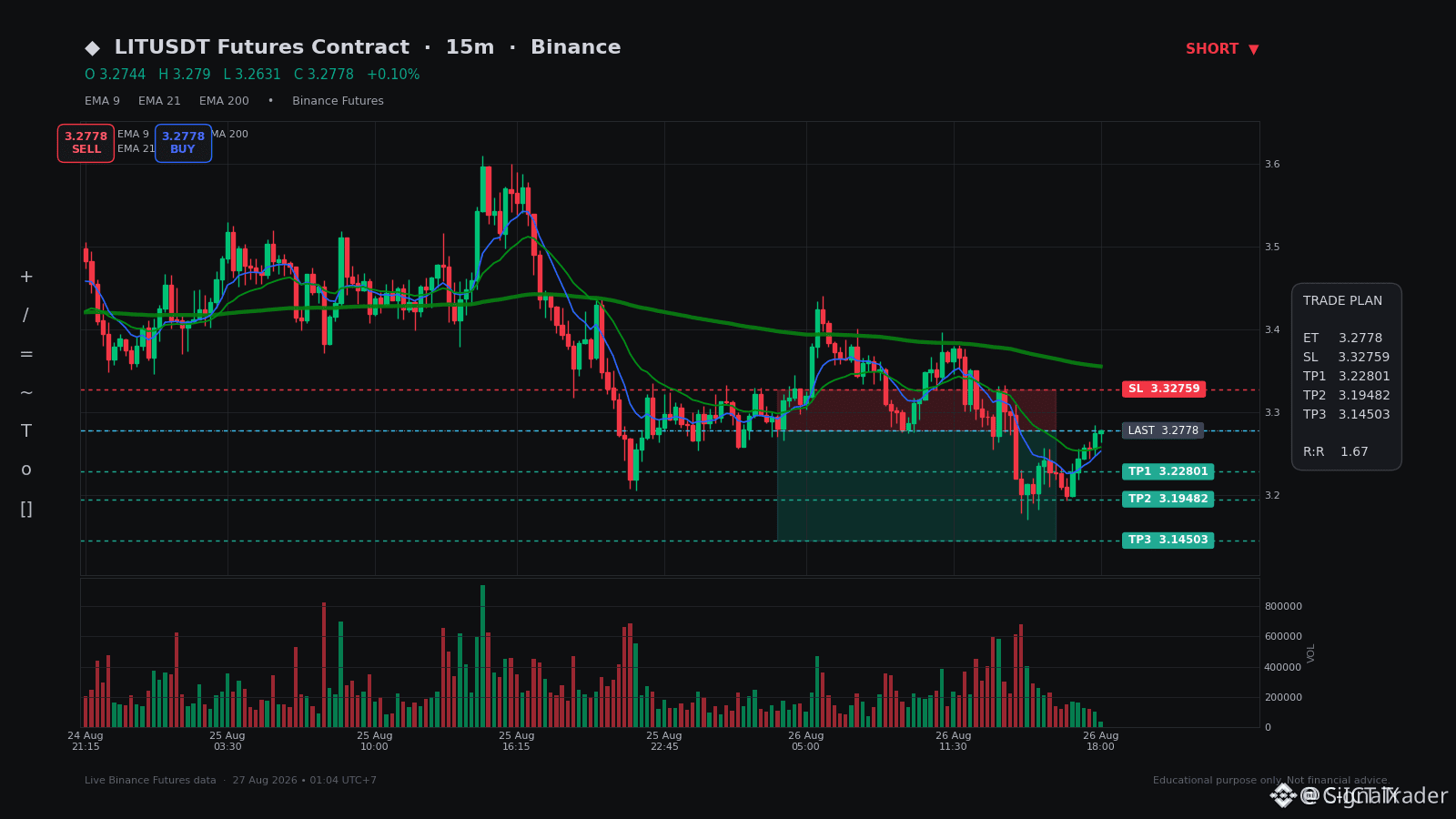Select the TP1 3.22801 price tag

(1168, 471)
